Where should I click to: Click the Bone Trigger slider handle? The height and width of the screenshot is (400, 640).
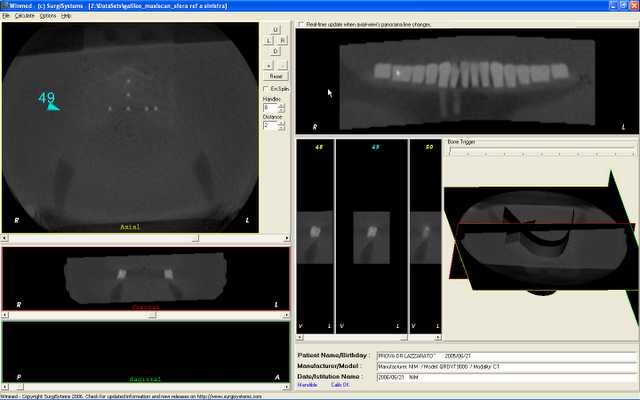[450, 151]
